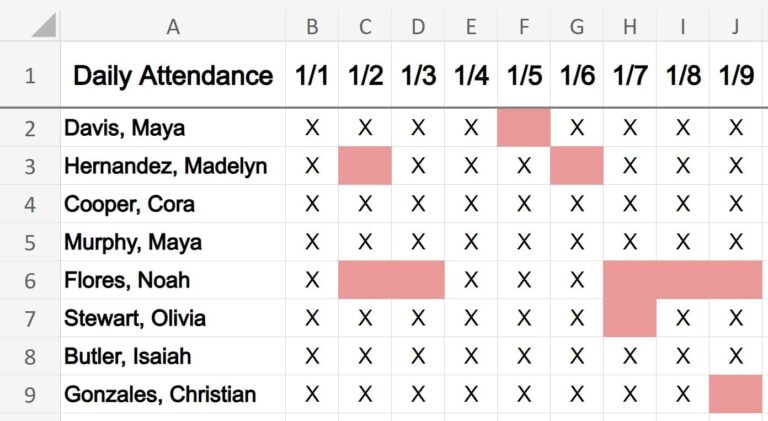Select Hernandez's red cell under 1/2

pyautogui.click(x=365, y=166)
